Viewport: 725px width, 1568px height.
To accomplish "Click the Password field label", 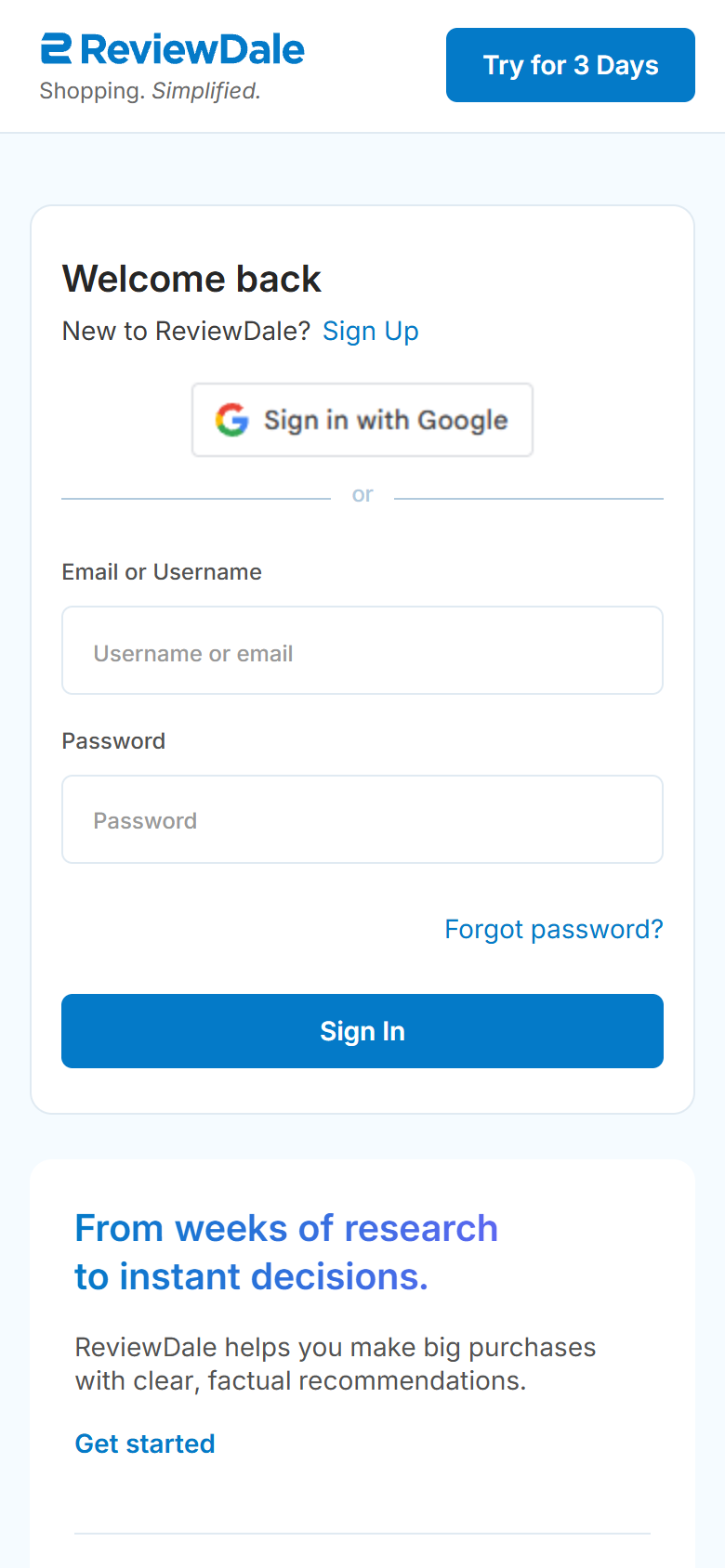I will pyautogui.click(x=113, y=741).
